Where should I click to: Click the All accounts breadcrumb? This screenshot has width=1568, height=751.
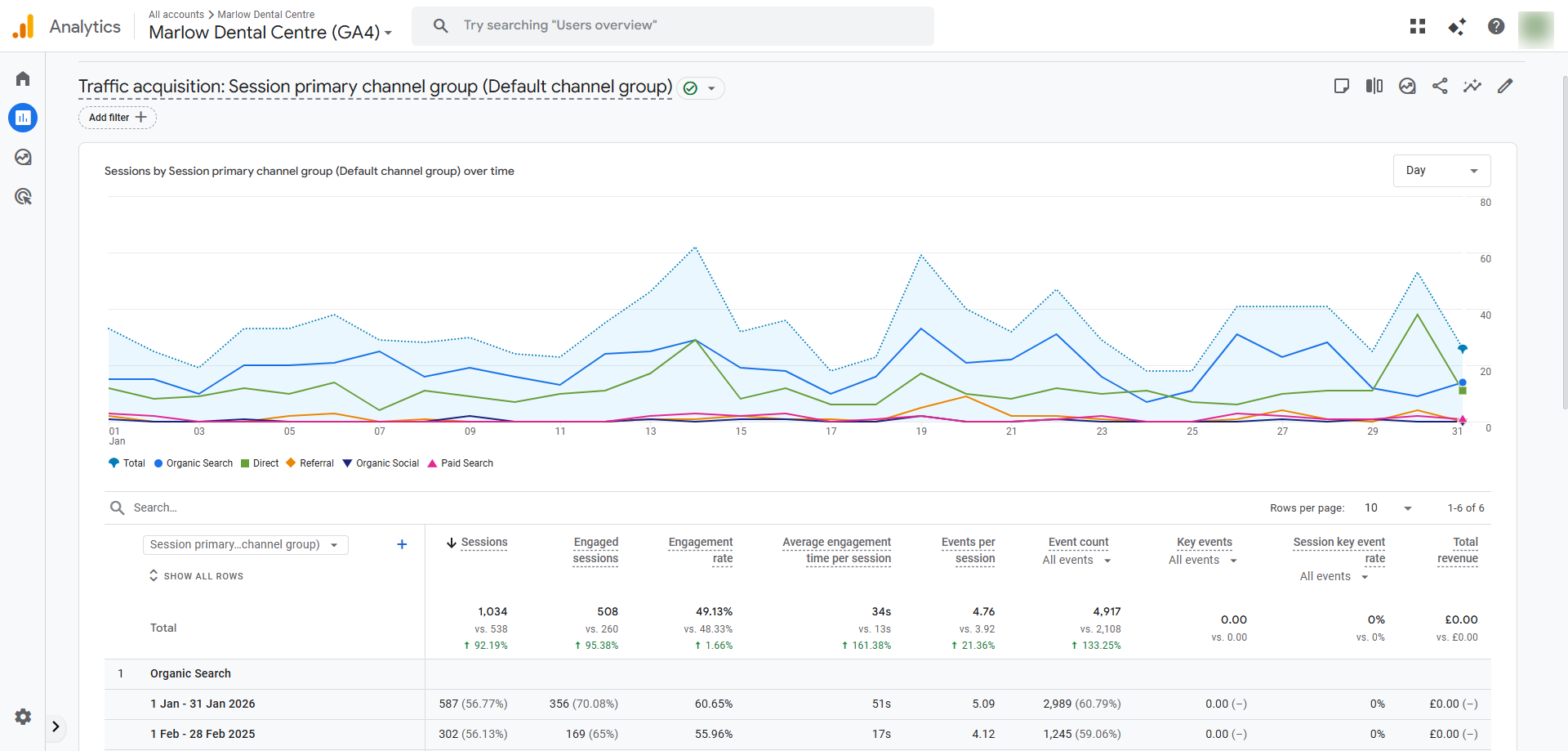[176, 15]
